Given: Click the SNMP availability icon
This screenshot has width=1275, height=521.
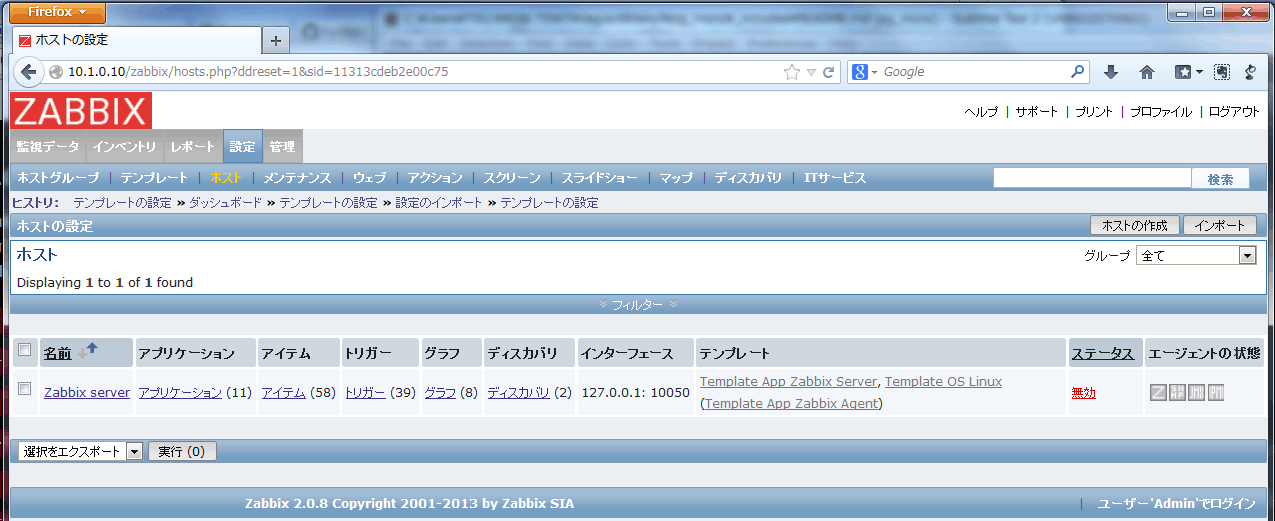Looking at the screenshot, I should [1177, 393].
